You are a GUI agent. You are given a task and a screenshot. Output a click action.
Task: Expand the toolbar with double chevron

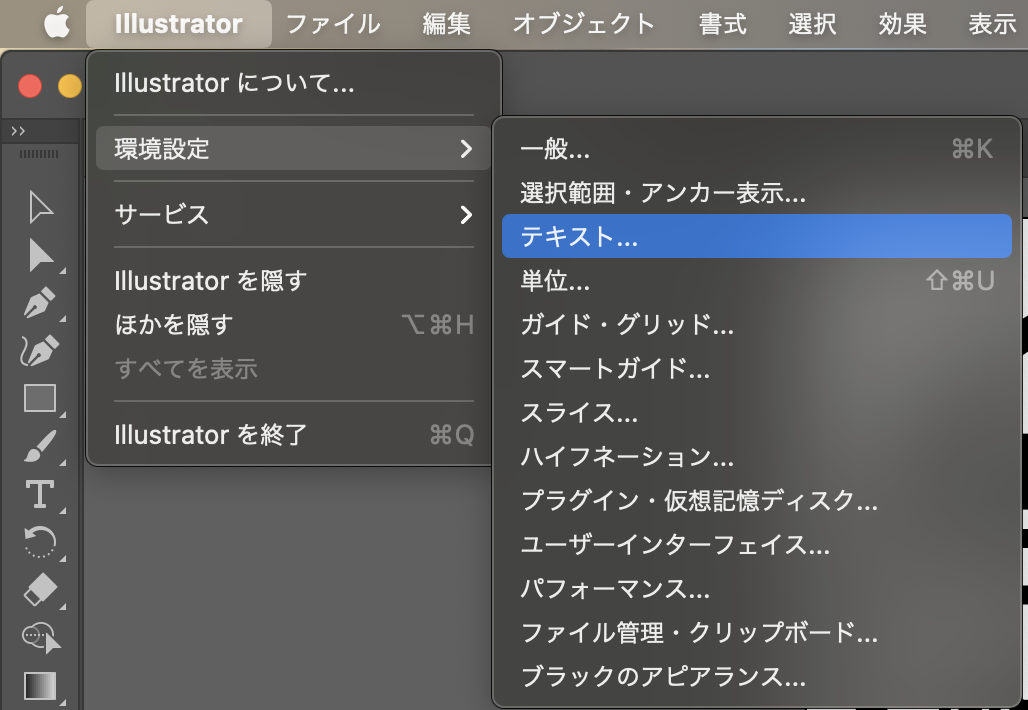[x=18, y=131]
